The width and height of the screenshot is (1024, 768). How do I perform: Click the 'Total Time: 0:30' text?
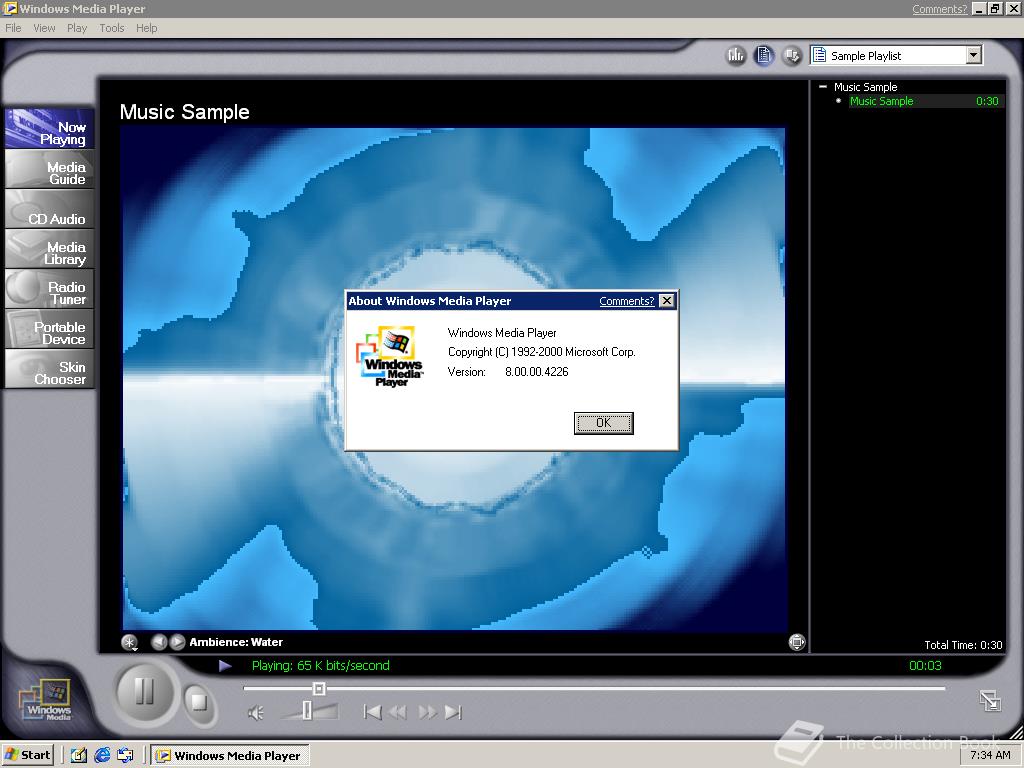coord(963,645)
